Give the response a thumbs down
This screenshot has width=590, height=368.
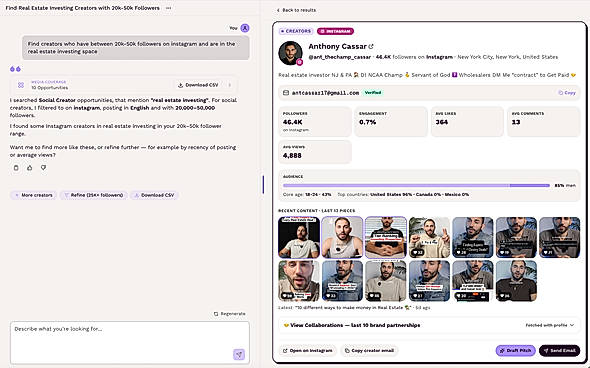click(x=43, y=168)
